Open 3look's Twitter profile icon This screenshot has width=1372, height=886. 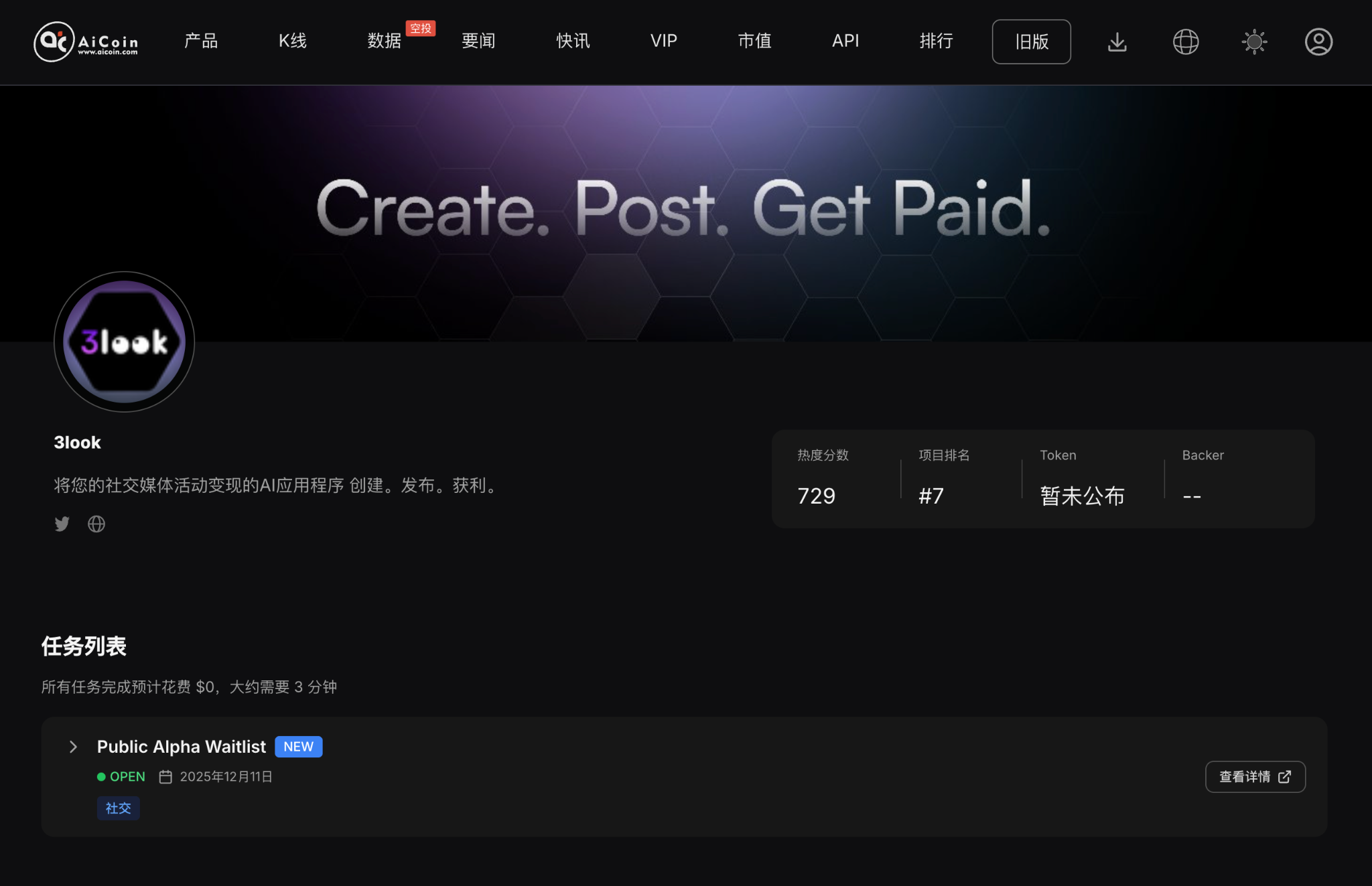pyautogui.click(x=62, y=524)
